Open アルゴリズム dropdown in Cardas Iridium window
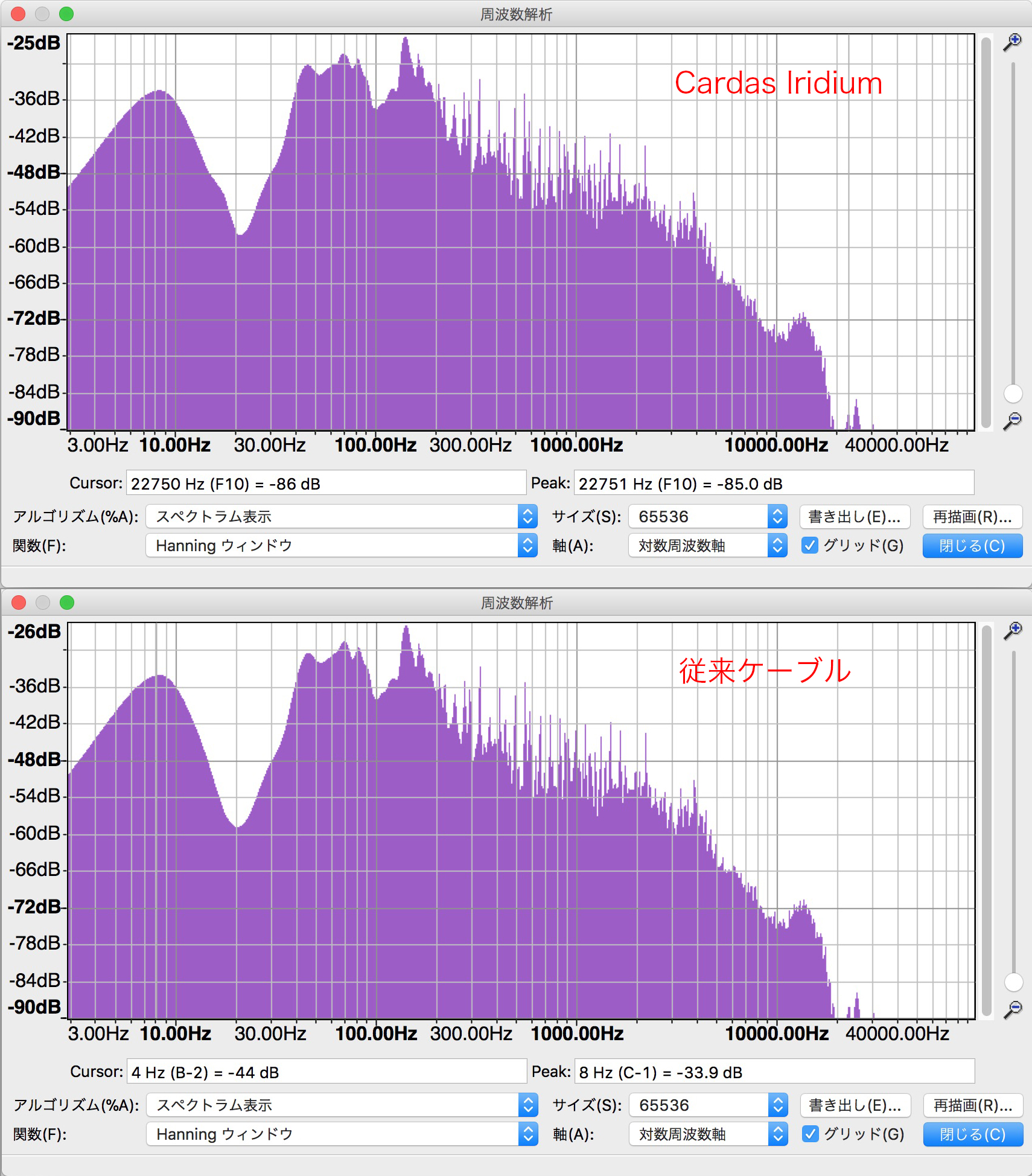 (x=342, y=517)
